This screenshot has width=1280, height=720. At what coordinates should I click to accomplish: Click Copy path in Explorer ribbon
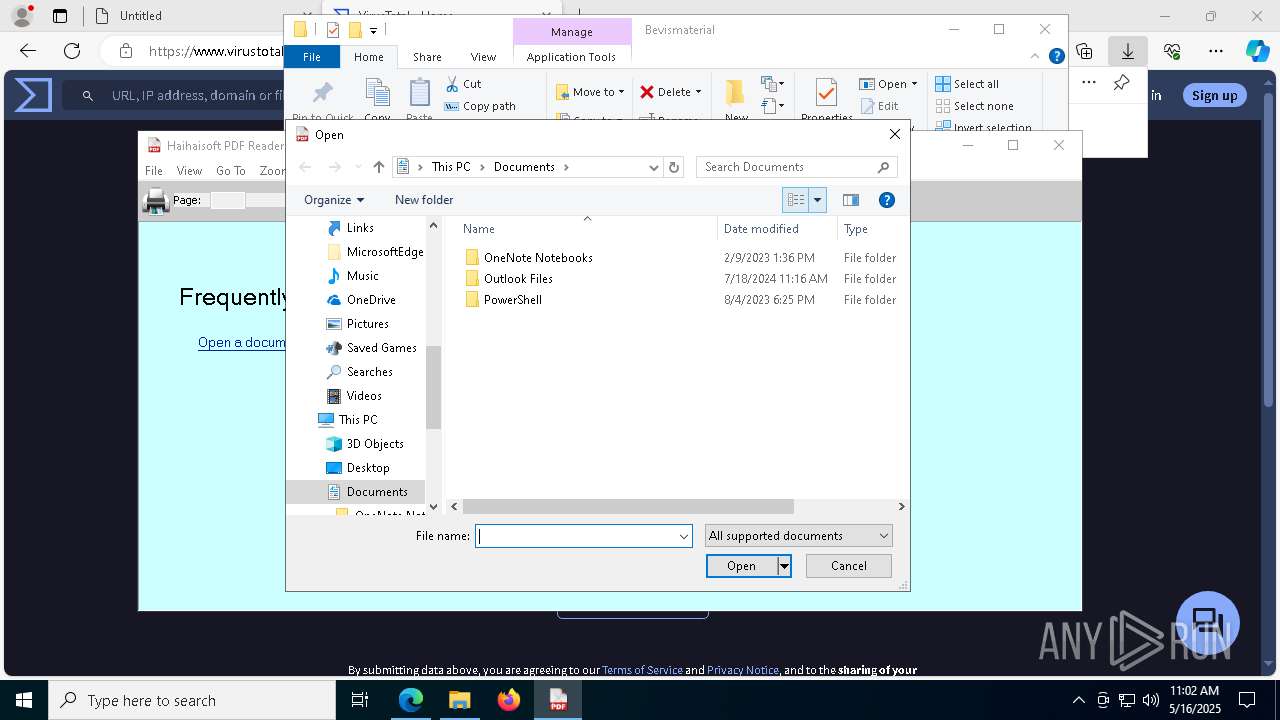point(480,106)
